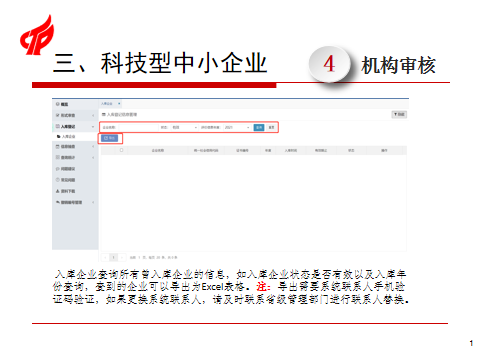This screenshot has width=480, height=360.
Task: Click the overview (概览) icon in sidebar
Action: (x=57, y=104)
